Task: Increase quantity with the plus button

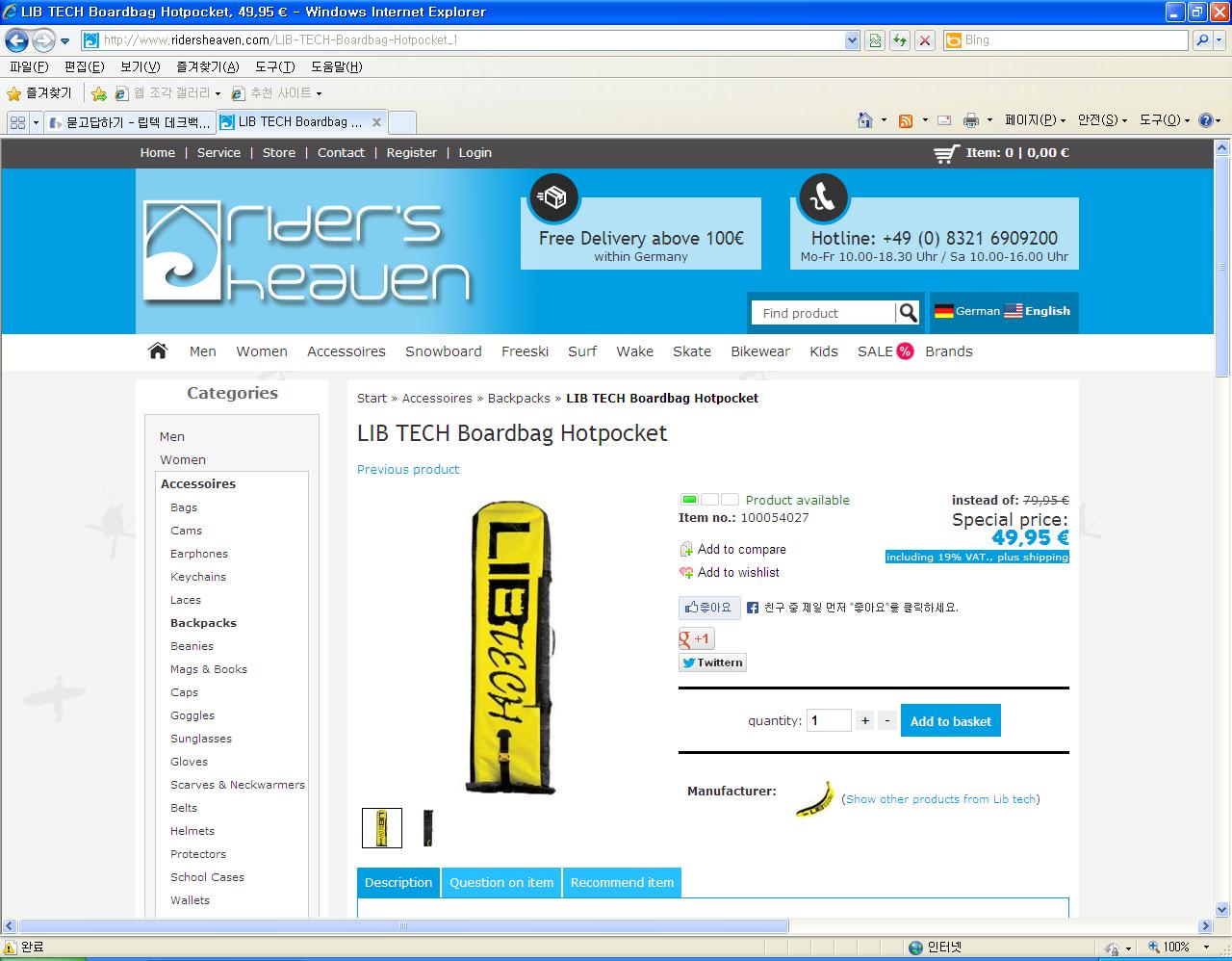Action: 865,720
